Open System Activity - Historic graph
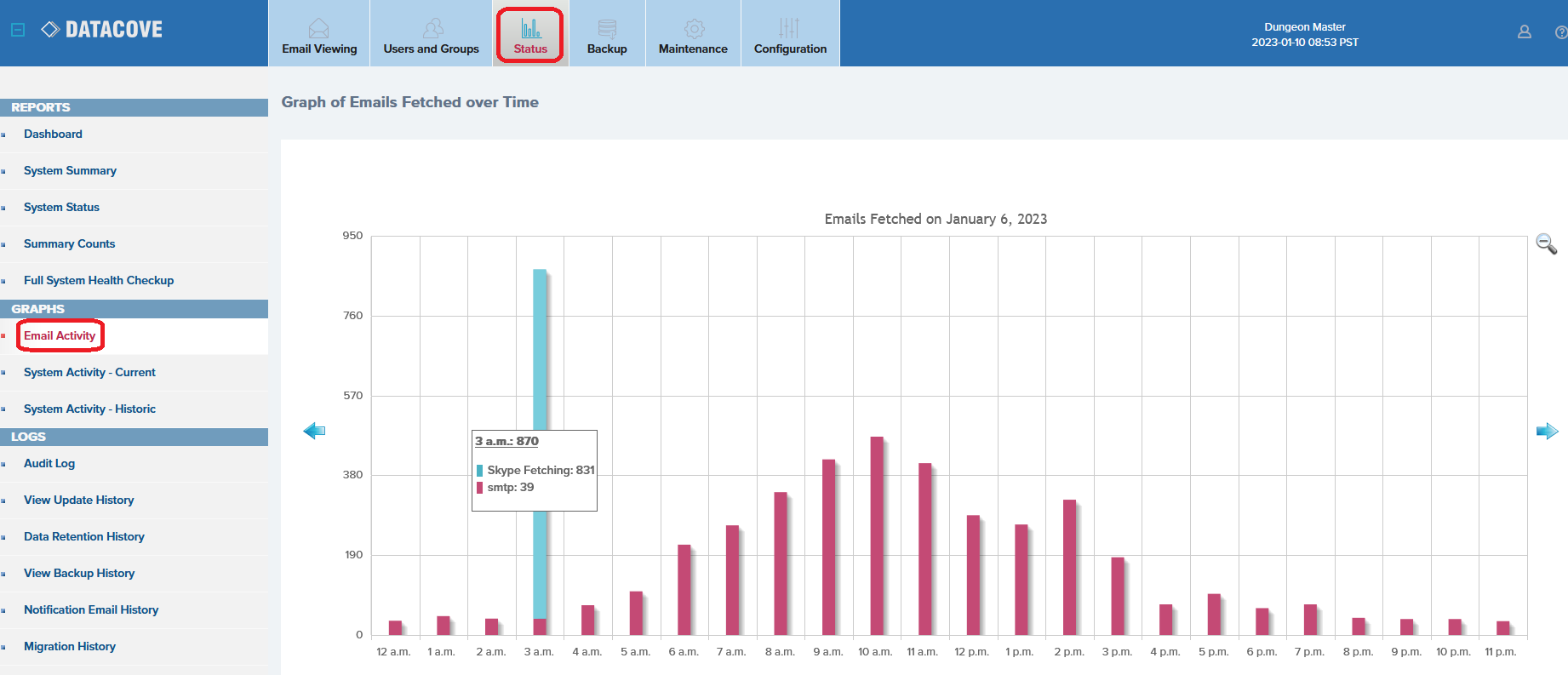Viewport: 1568px width, 675px height. (89, 409)
